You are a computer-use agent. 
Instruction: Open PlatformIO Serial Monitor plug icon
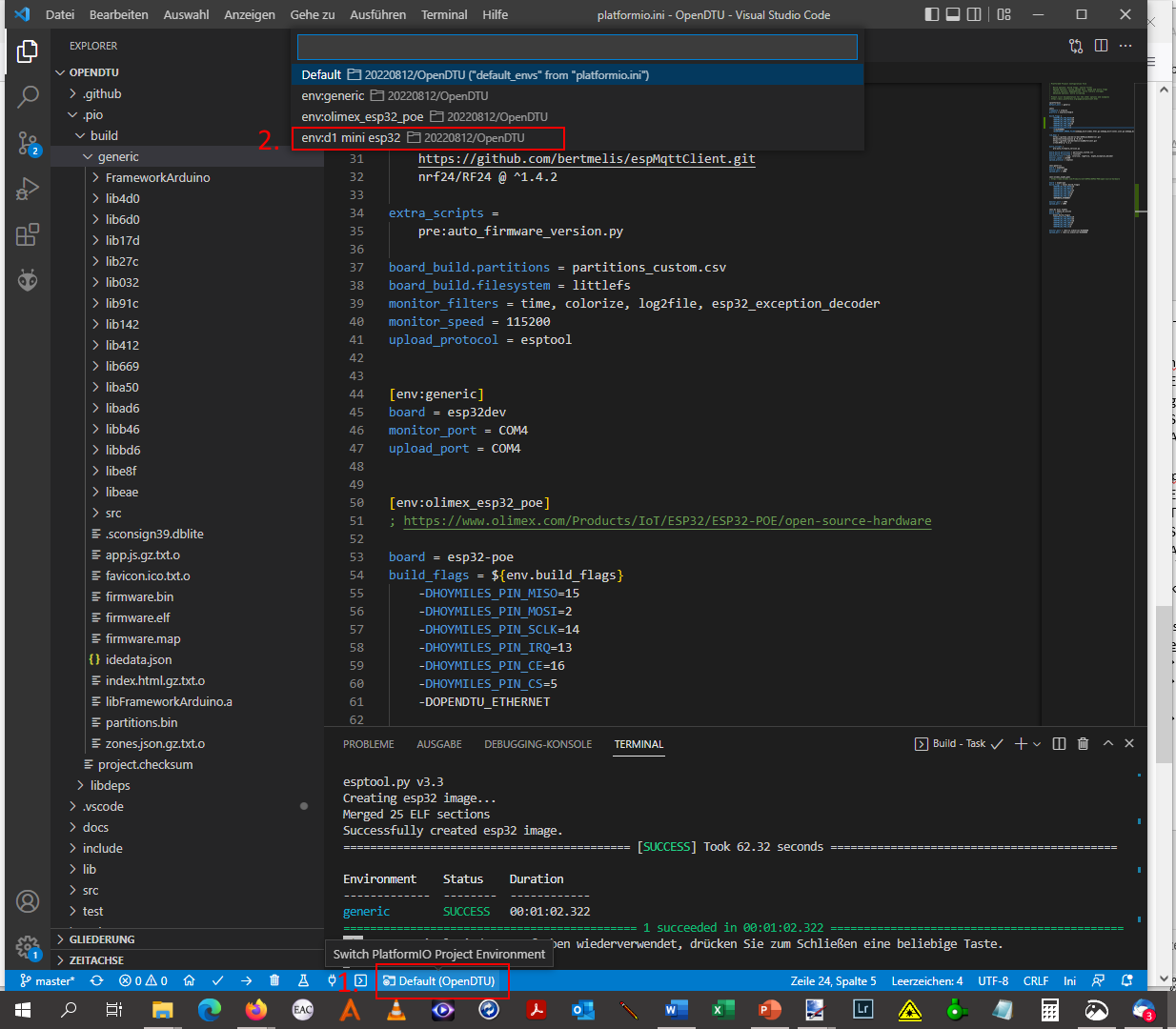[x=332, y=980]
